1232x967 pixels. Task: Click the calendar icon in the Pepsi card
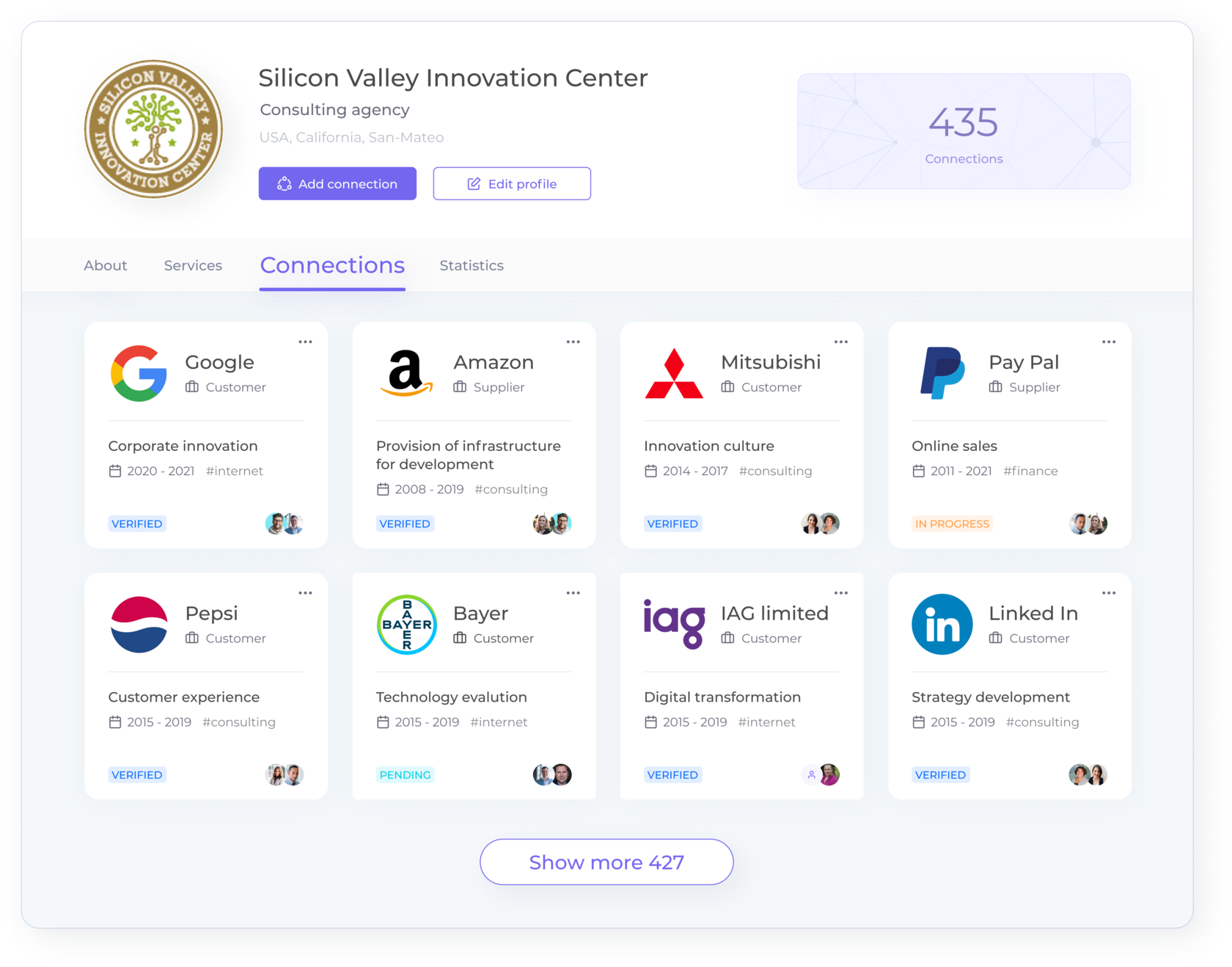coord(115,722)
